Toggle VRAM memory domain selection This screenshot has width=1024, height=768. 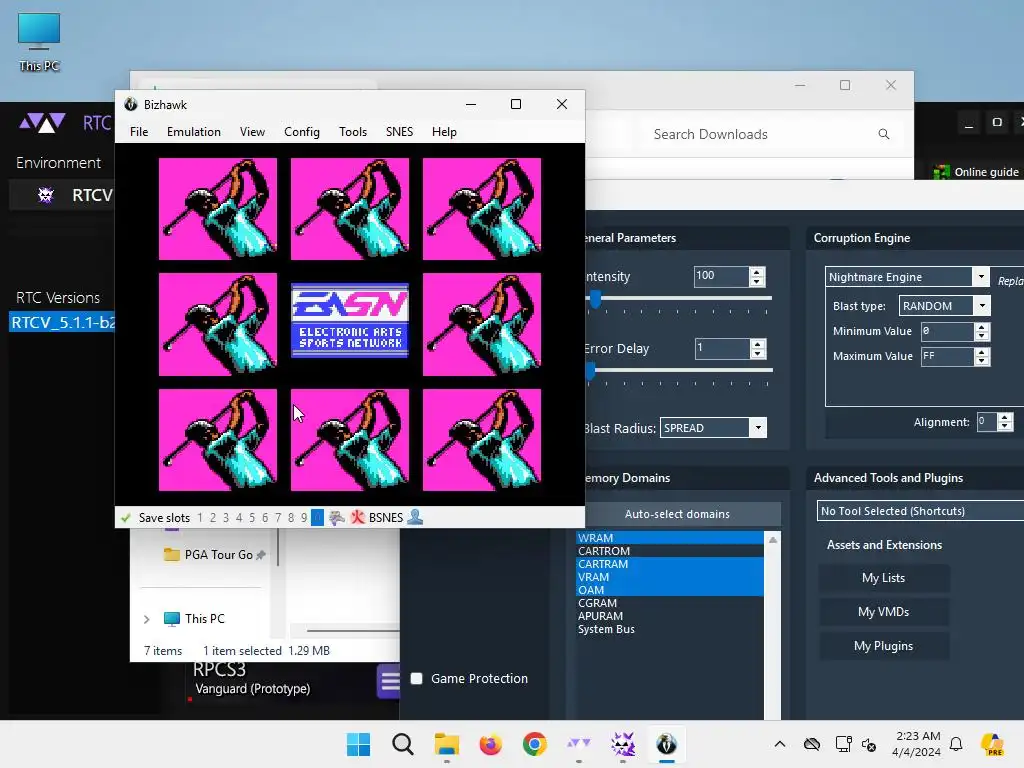click(669, 577)
